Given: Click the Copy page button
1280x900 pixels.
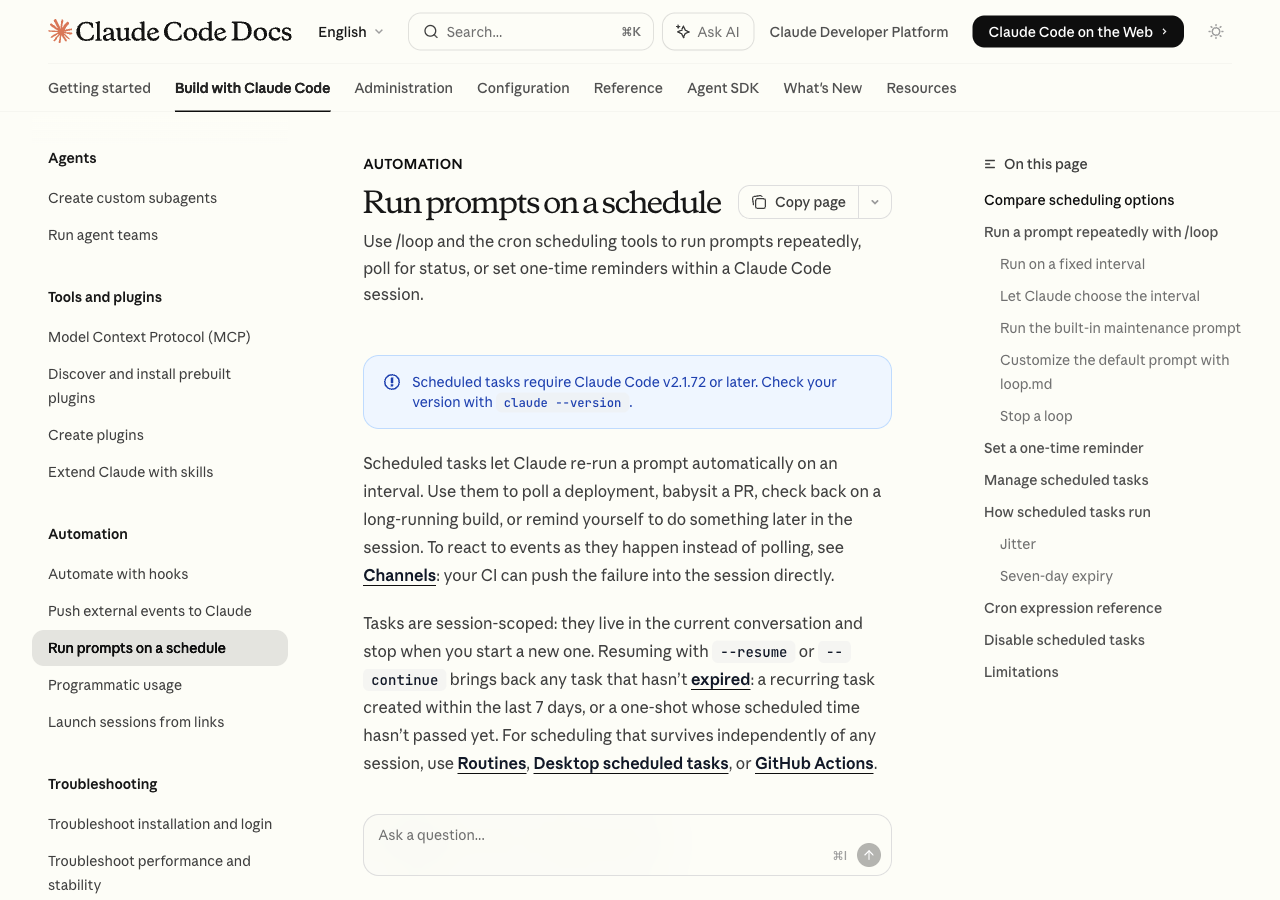Looking at the screenshot, I should (799, 202).
